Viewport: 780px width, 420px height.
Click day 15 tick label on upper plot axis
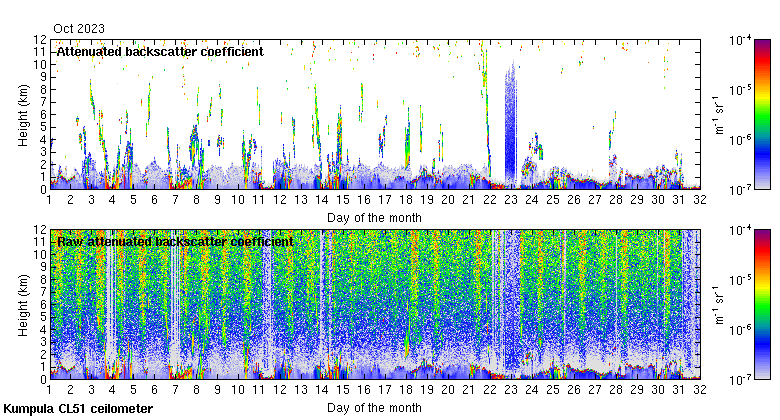(343, 200)
